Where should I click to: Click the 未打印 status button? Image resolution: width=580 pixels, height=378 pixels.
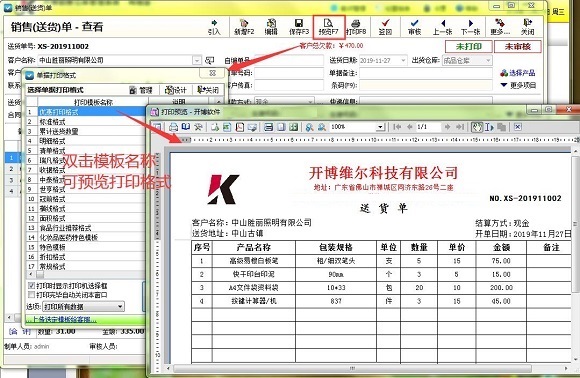pos(469,47)
